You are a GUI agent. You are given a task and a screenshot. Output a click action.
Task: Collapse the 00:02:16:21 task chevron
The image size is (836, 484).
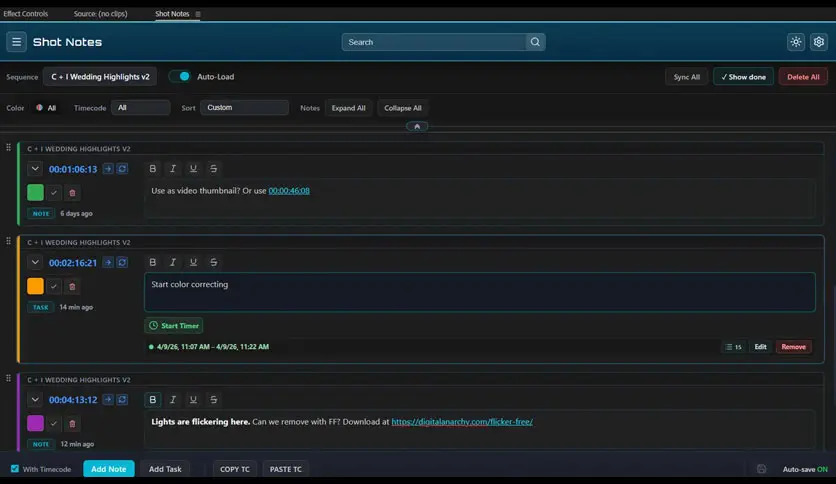(35, 262)
